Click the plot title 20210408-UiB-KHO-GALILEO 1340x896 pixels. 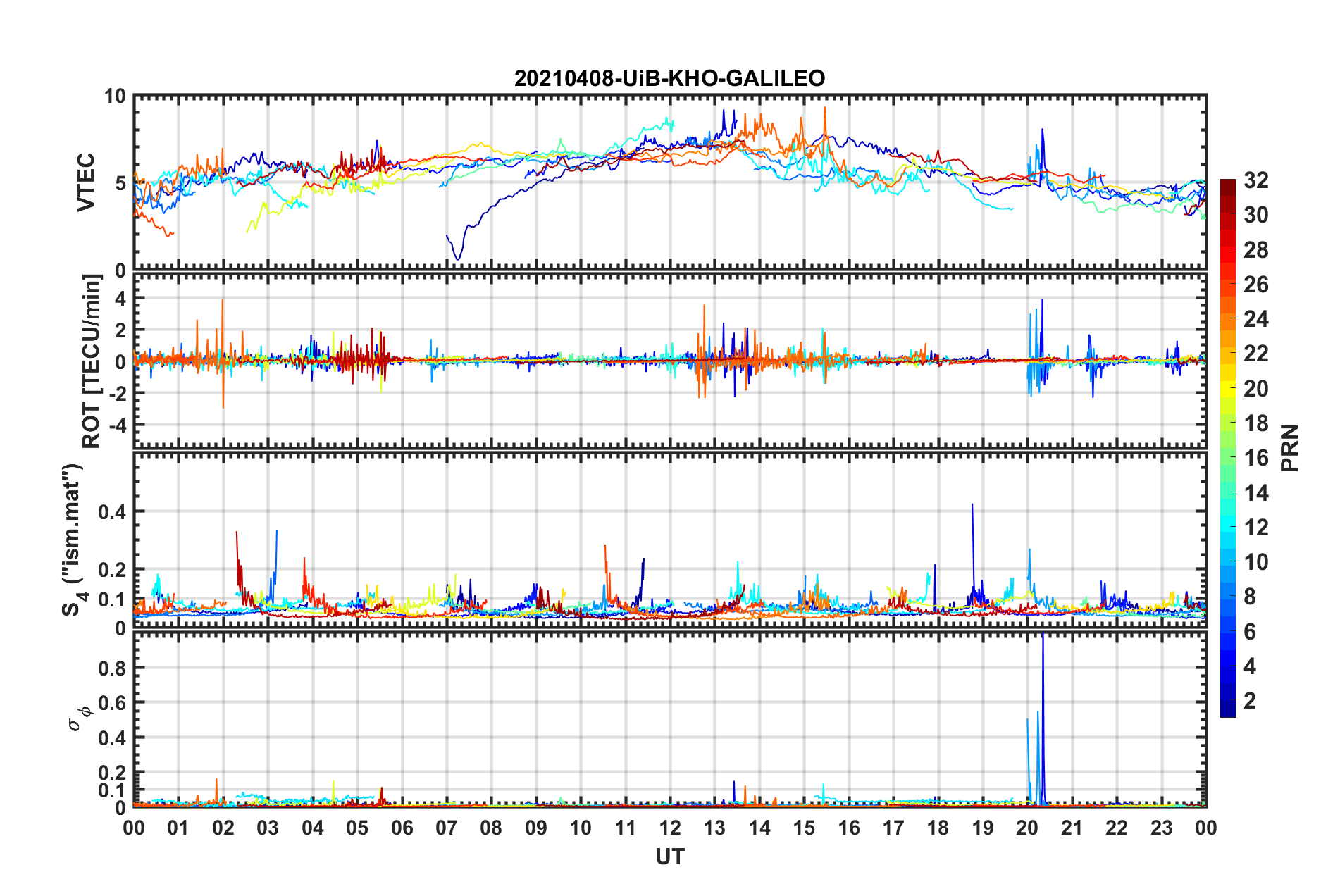[669, 78]
